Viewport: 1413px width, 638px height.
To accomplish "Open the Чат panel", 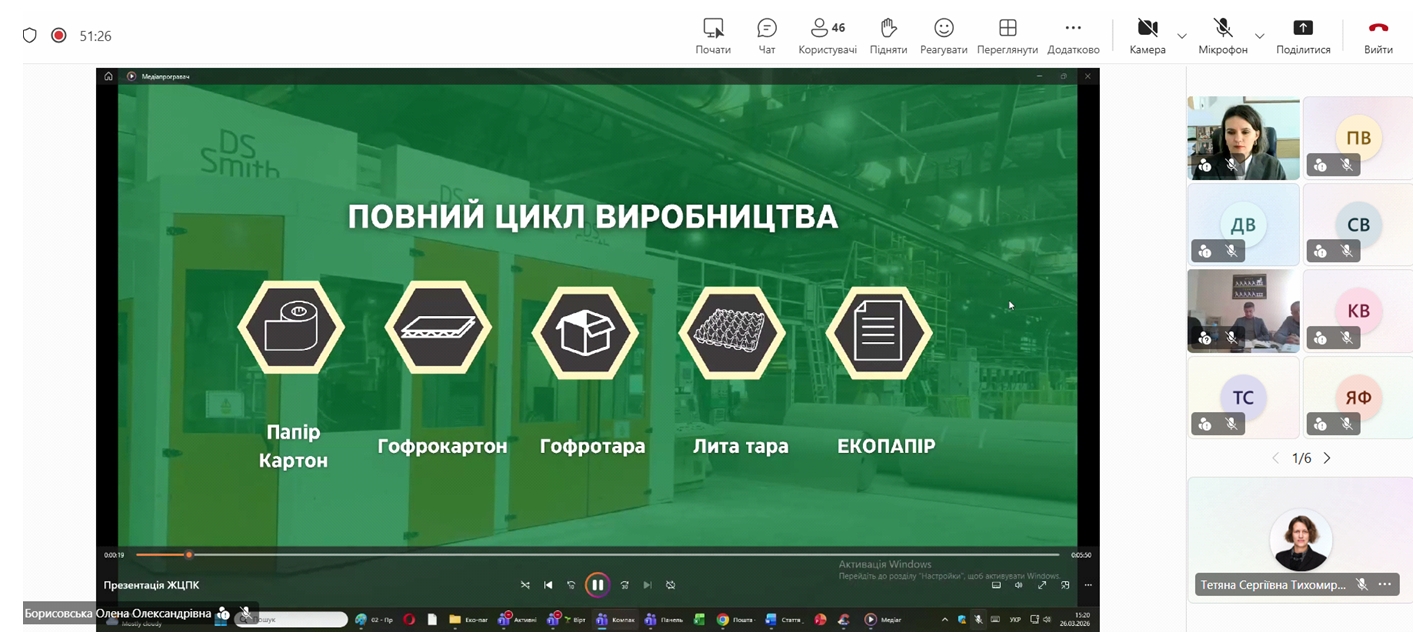I will [x=767, y=28].
